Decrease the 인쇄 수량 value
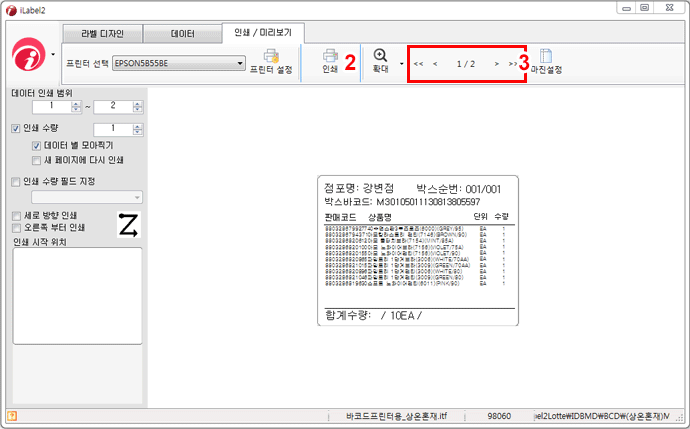The height and width of the screenshot is (429, 690). tap(138, 132)
